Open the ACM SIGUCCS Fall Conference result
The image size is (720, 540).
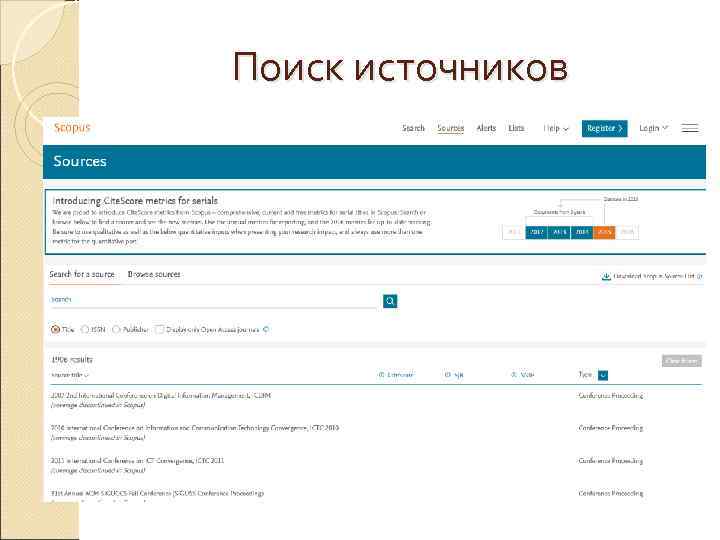point(157,493)
